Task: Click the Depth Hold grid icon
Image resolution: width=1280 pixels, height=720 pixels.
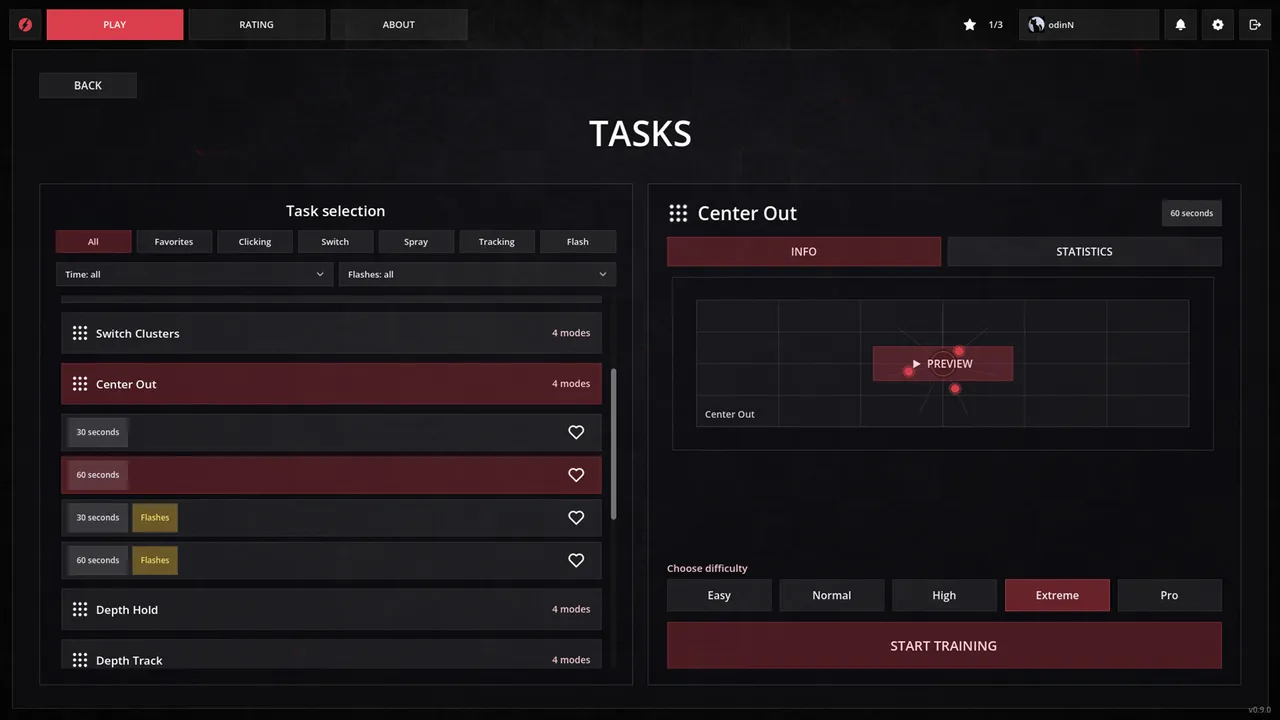Action: [80, 609]
